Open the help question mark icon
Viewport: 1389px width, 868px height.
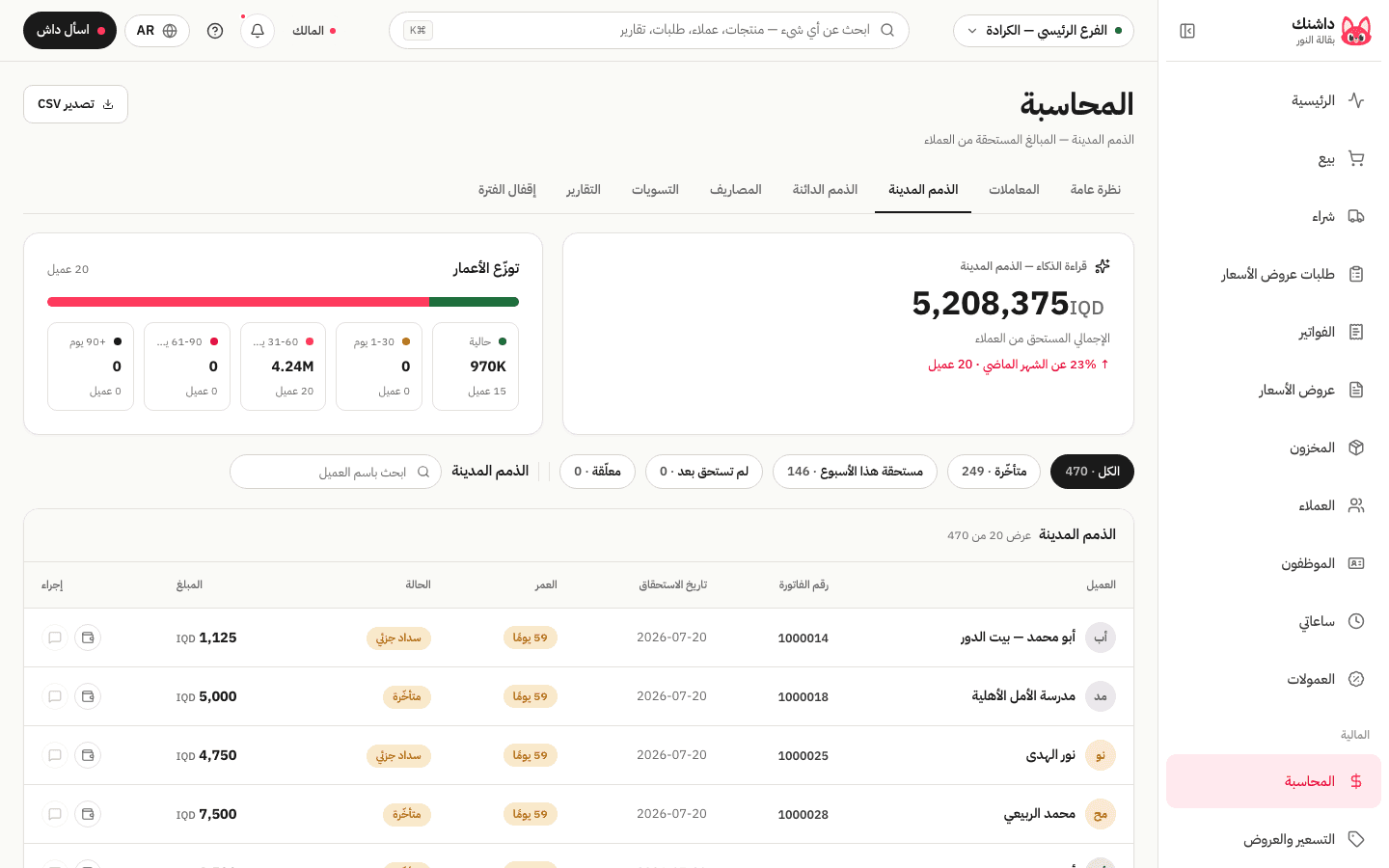point(215,31)
